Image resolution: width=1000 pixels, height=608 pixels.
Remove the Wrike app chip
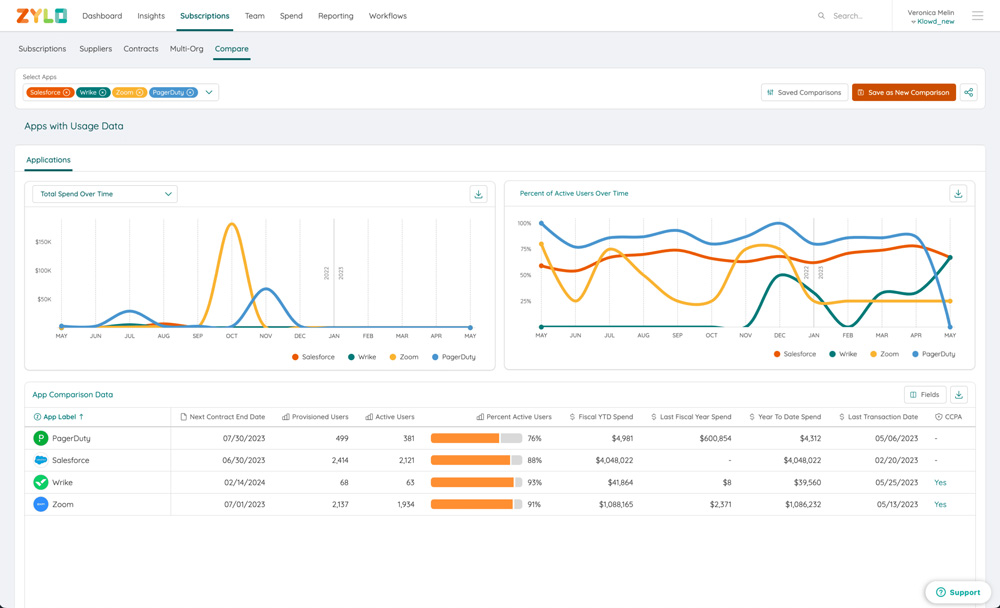tap(103, 93)
